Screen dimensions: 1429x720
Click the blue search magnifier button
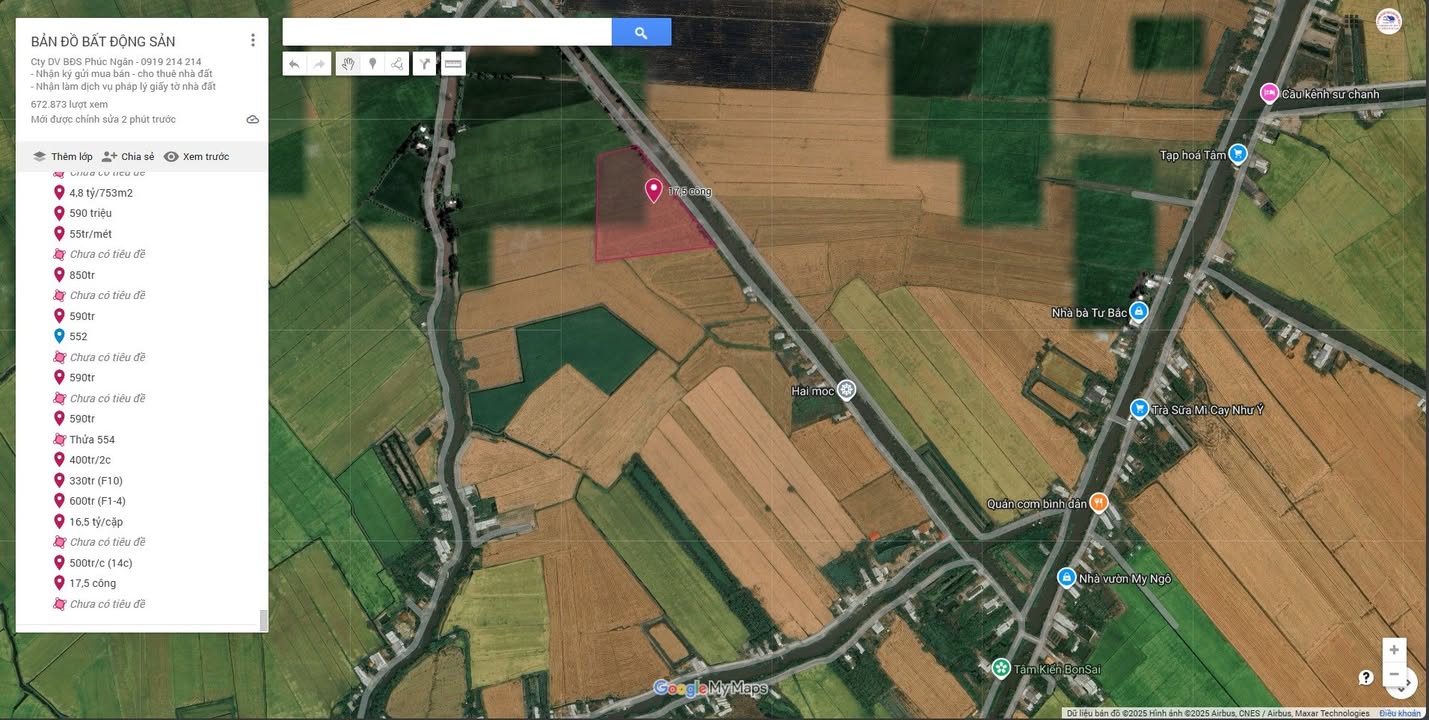coord(640,31)
